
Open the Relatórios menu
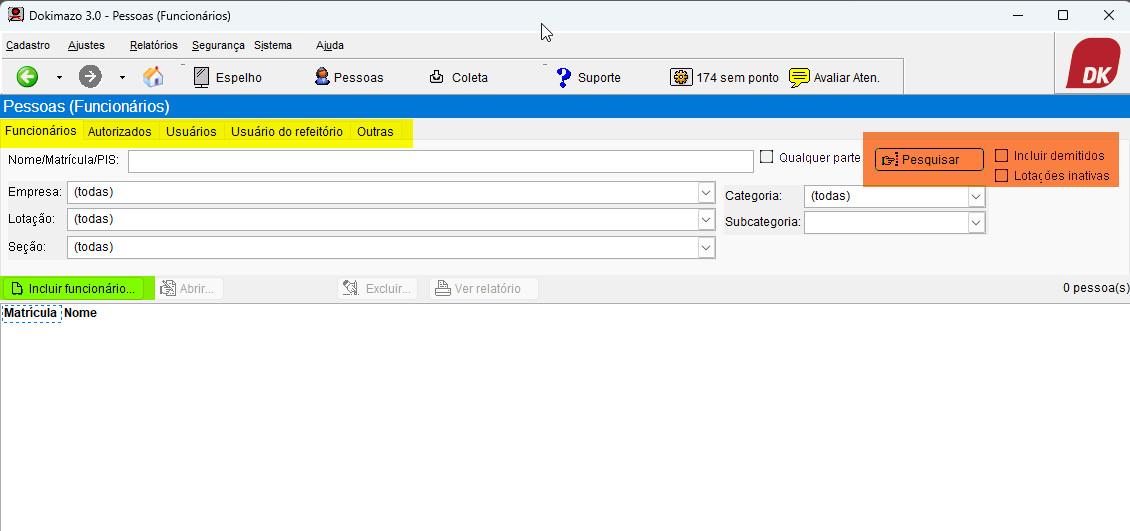(x=153, y=45)
